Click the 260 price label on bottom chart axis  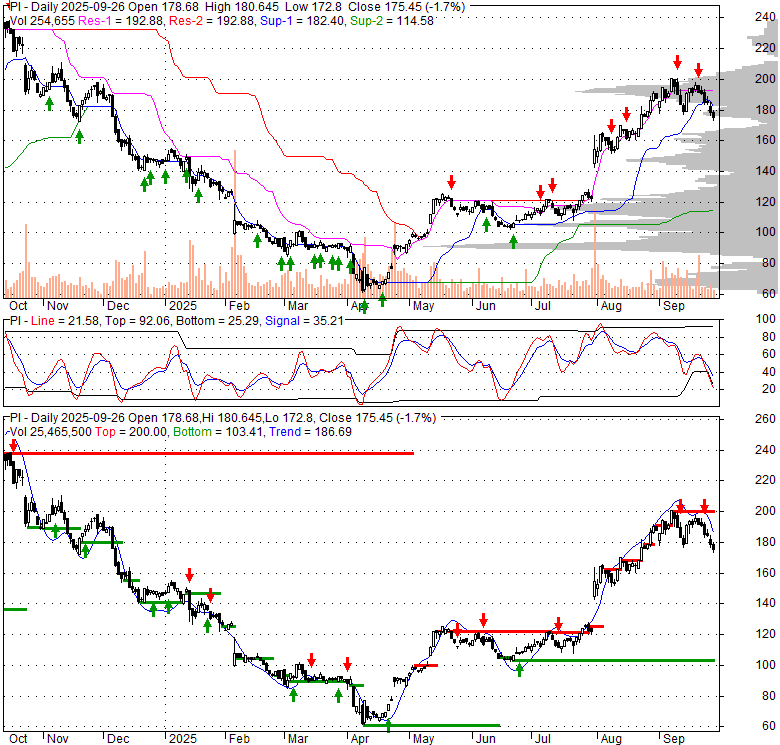point(765,419)
